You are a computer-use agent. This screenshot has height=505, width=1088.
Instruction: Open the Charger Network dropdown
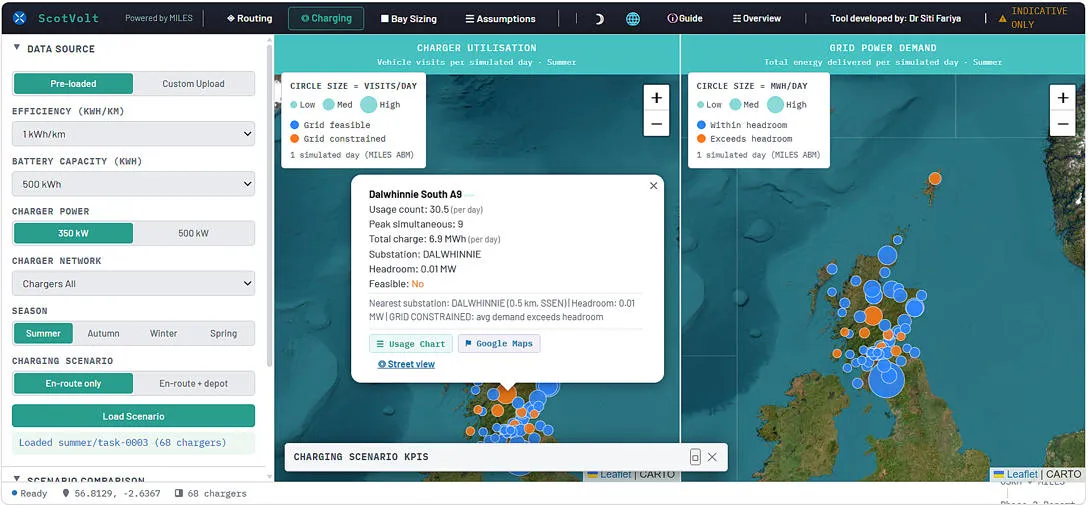click(x=133, y=284)
